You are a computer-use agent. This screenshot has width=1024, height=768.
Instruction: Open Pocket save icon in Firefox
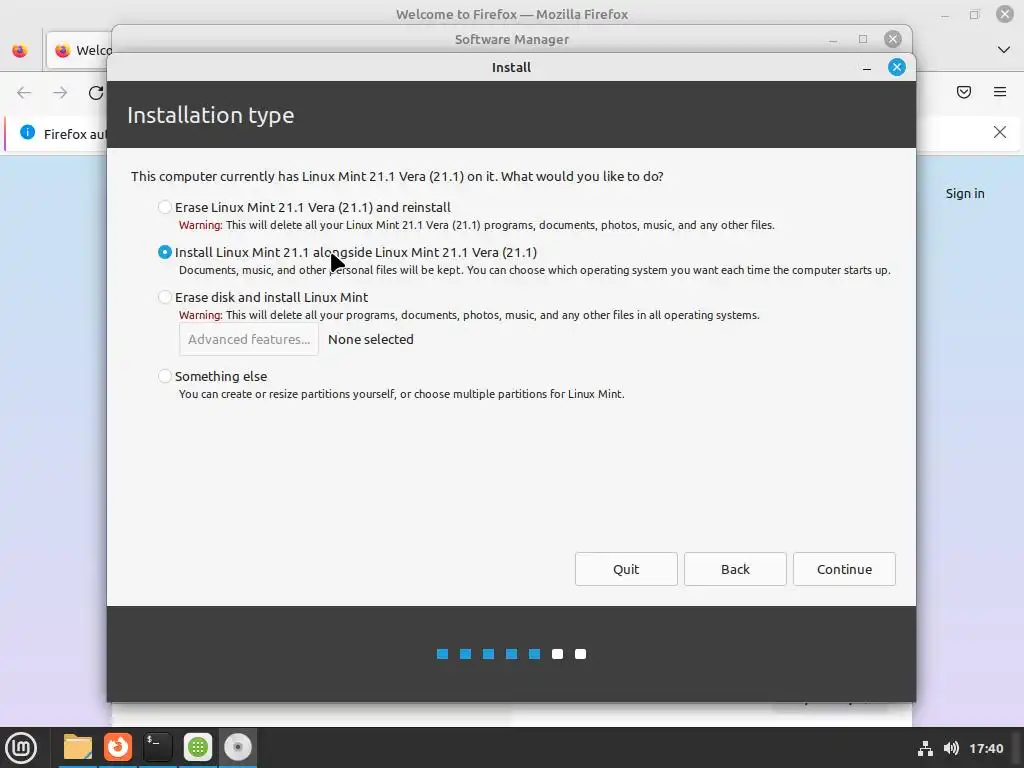(964, 92)
